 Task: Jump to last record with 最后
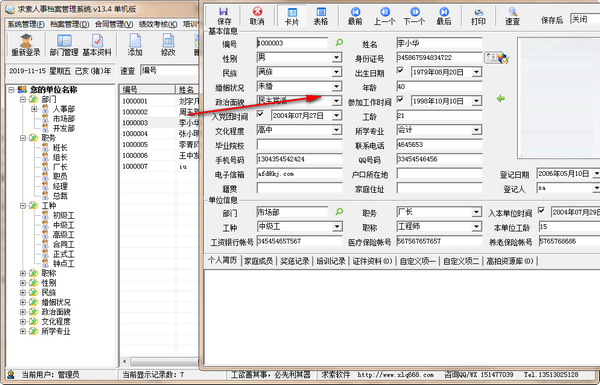444,16
